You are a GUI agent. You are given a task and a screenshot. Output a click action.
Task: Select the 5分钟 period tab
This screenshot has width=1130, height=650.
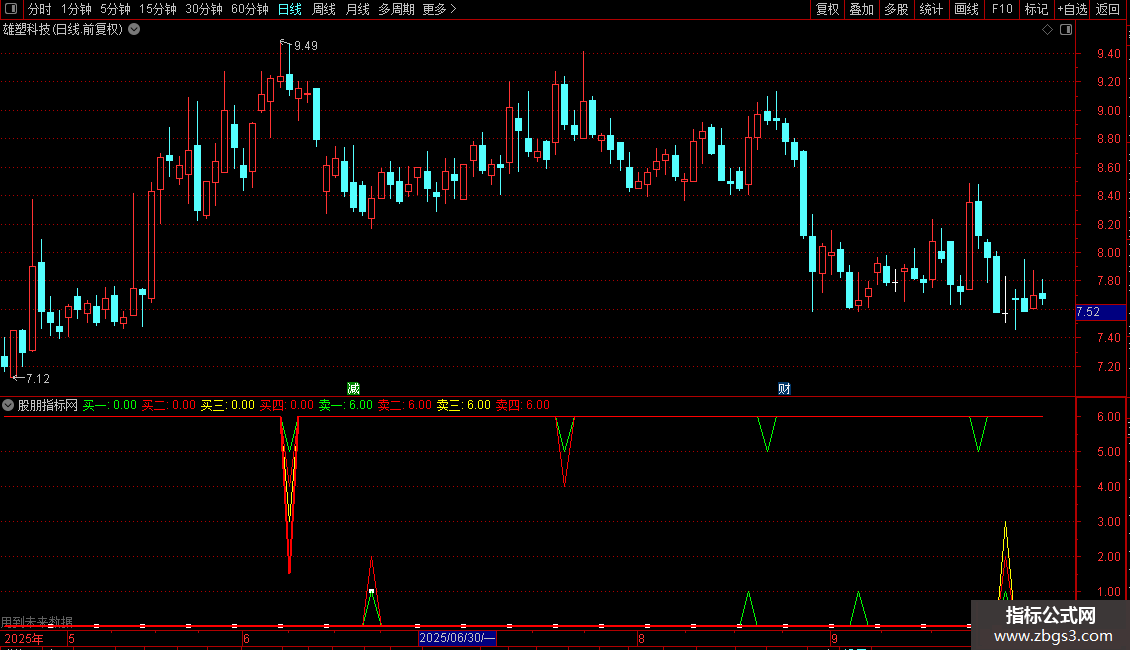tap(115, 9)
